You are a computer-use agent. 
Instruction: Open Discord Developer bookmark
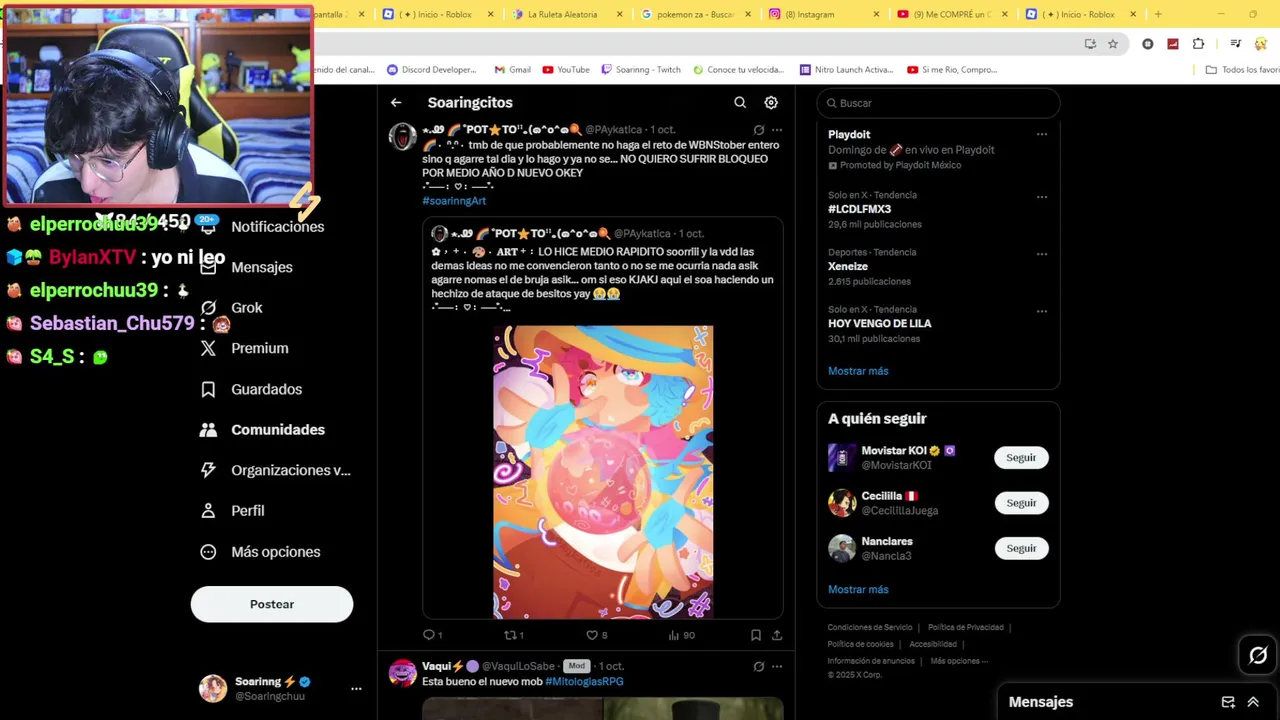(432, 70)
